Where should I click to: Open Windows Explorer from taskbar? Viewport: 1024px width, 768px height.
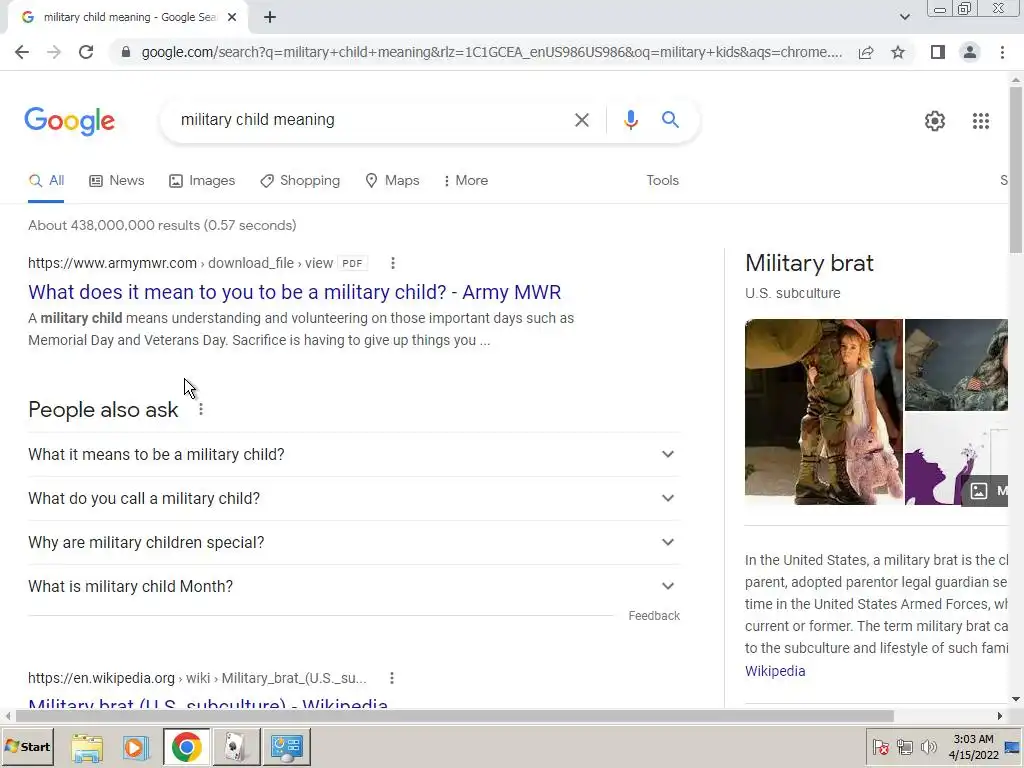(87, 748)
